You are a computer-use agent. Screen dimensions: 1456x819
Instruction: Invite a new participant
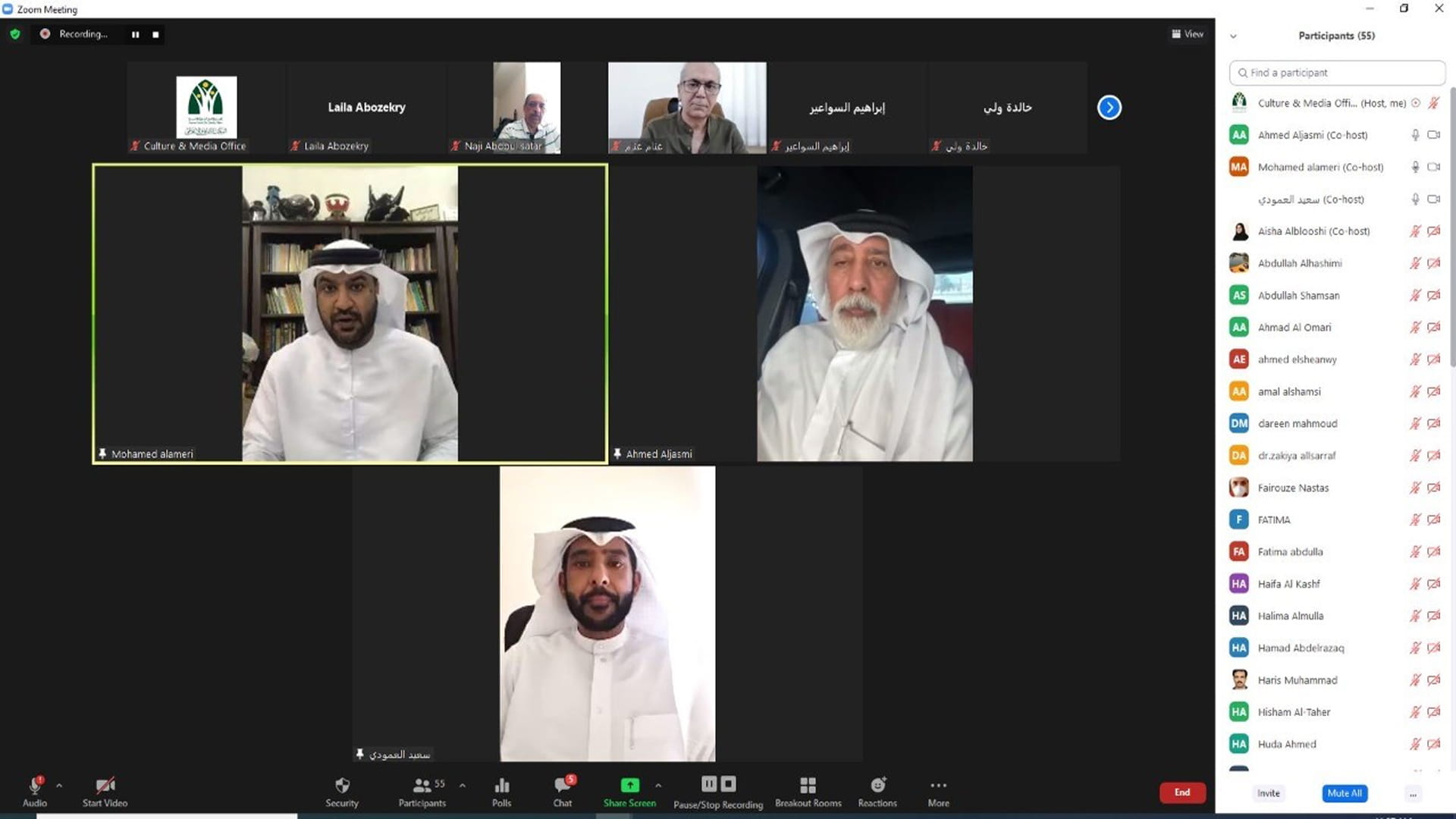tap(1268, 792)
